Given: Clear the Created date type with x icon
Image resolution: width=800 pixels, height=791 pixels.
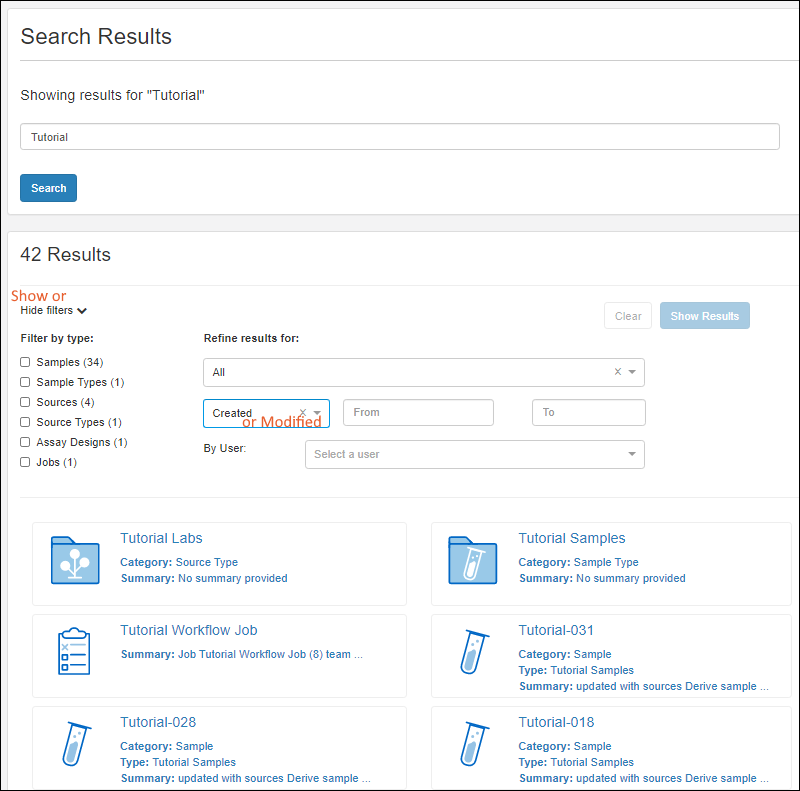Looking at the screenshot, I should pos(302,413).
